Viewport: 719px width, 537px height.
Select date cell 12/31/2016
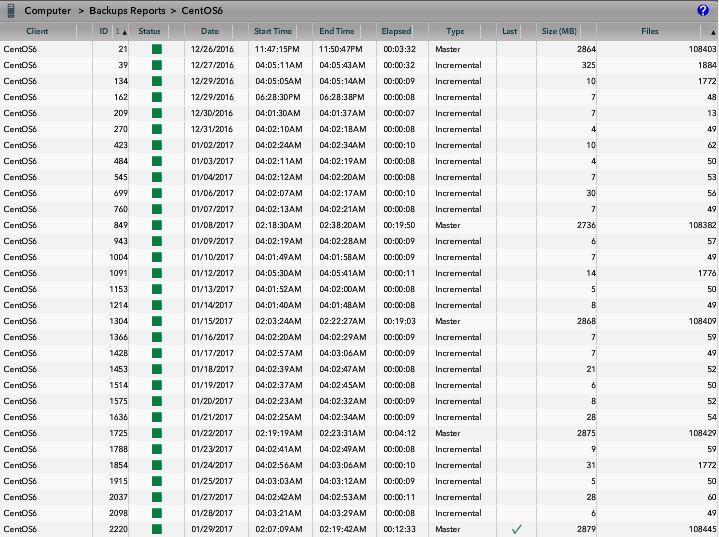click(212, 129)
